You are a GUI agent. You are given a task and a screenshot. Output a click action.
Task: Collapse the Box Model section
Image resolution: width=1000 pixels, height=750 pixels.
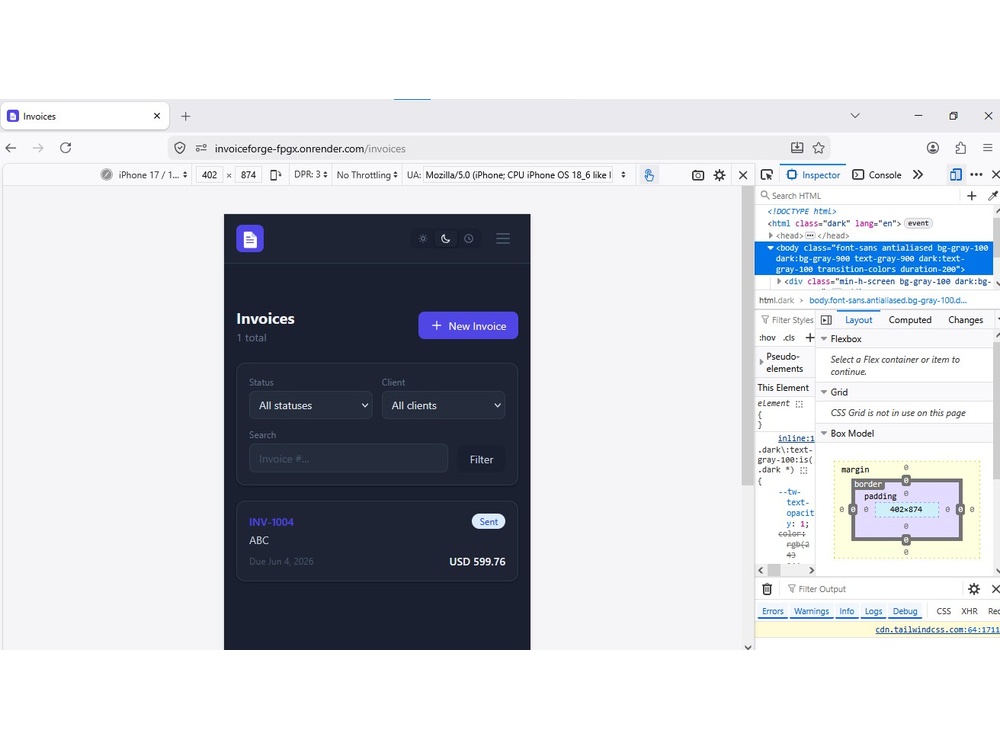[x=824, y=434]
